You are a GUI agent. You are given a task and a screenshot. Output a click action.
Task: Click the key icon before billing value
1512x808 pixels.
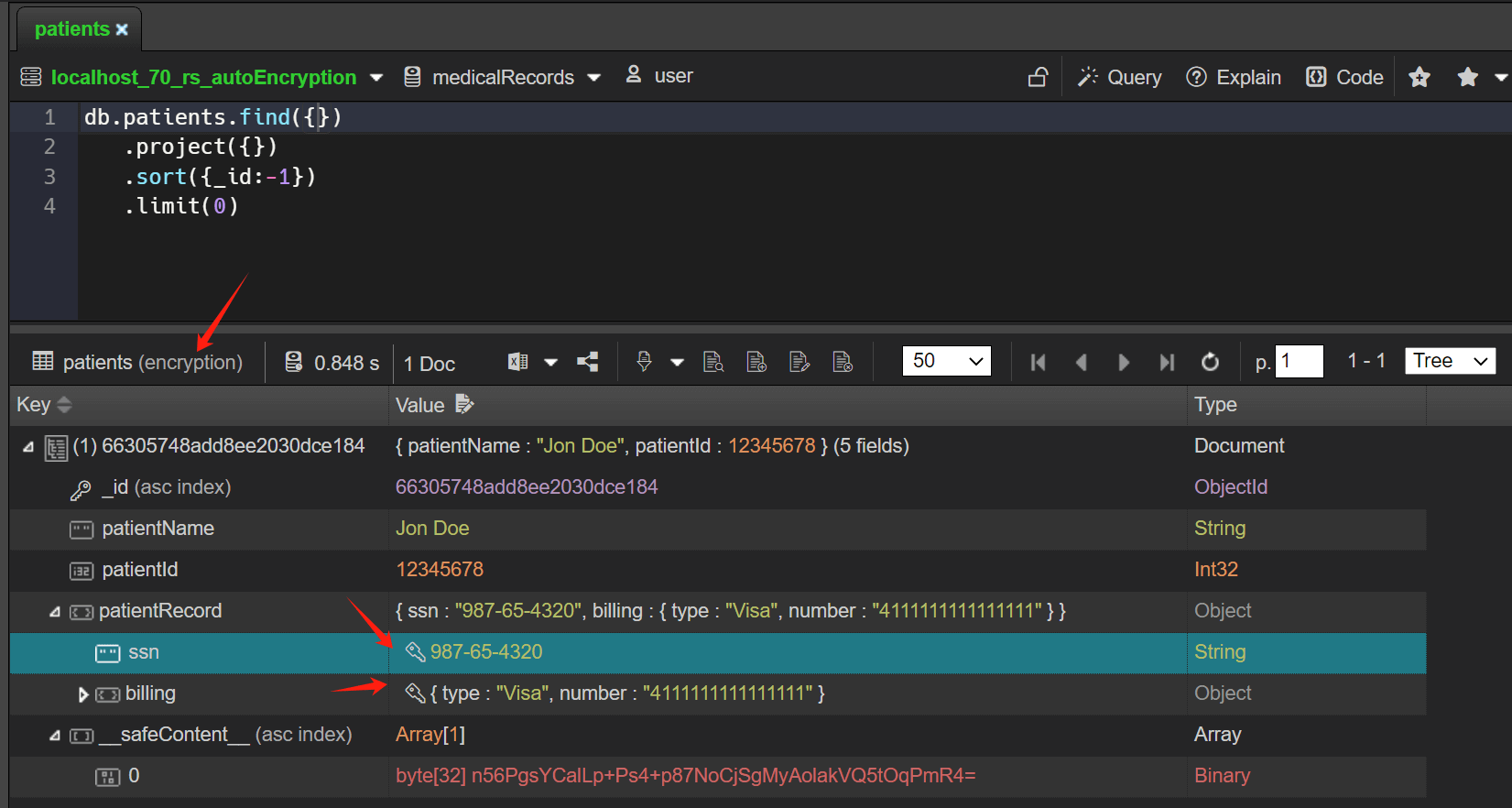[x=415, y=693]
